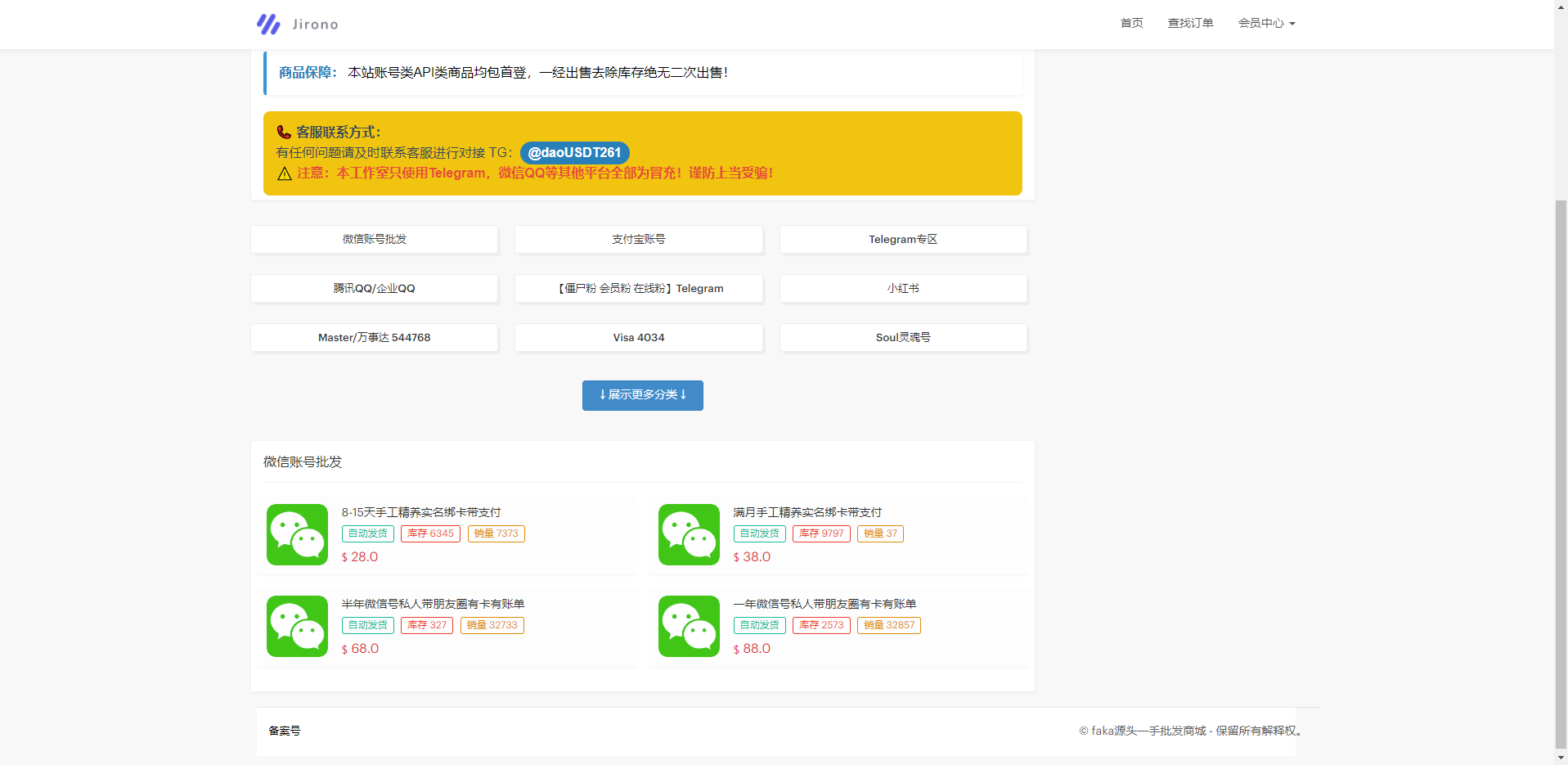This screenshot has width=1568, height=765.
Task: Click the 微信账号批发 section heading
Action: coord(303,462)
